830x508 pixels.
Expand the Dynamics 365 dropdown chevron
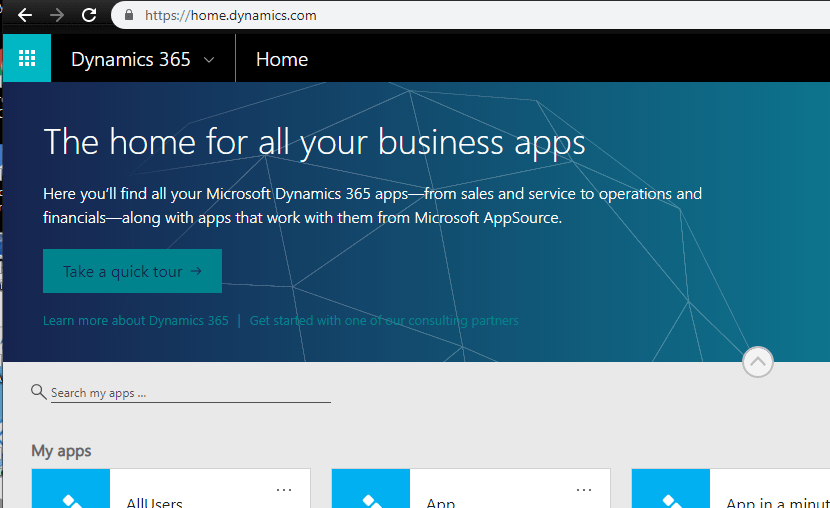click(x=209, y=60)
